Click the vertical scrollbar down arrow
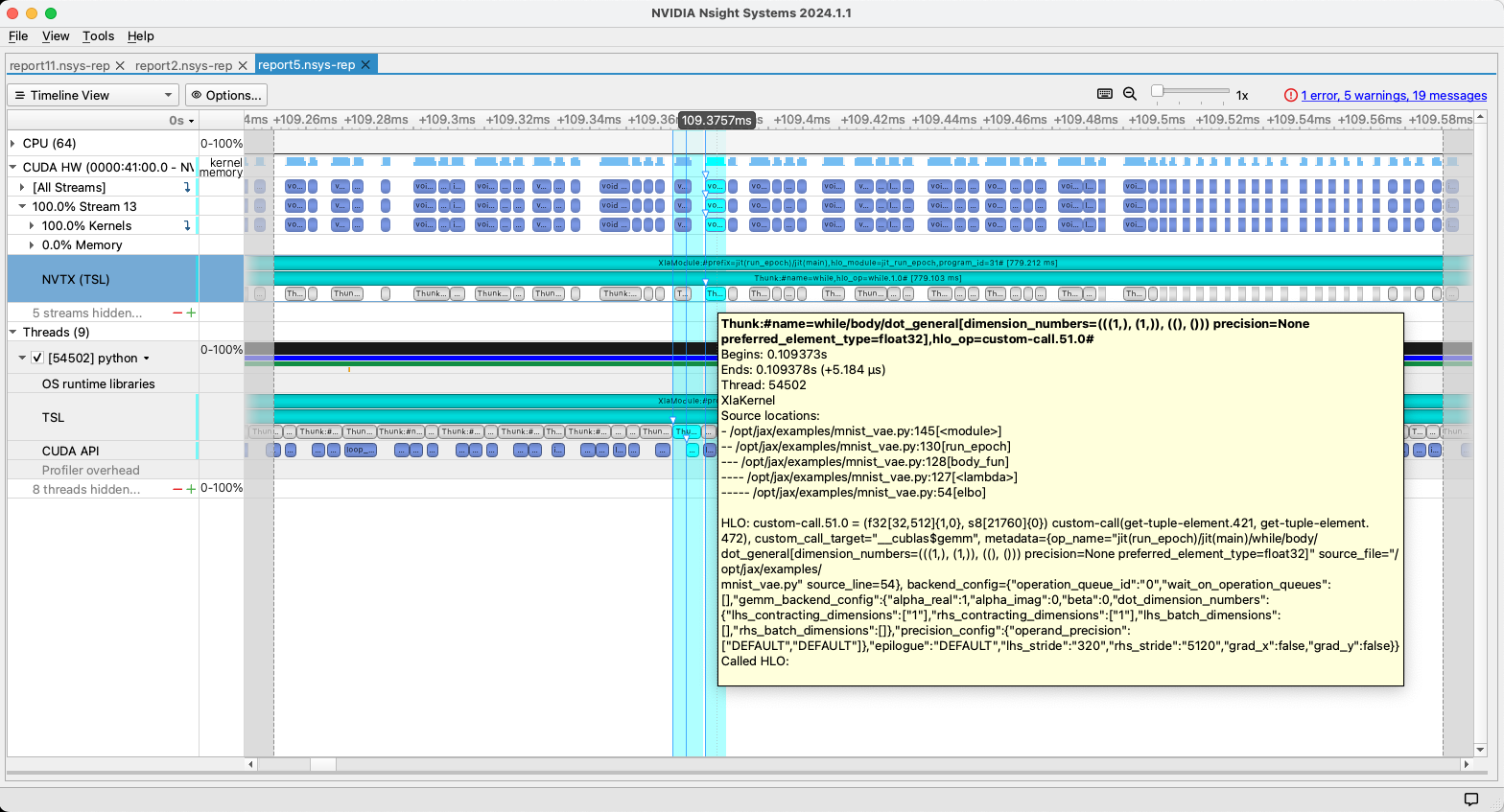The image size is (1504, 812). pos(1480,750)
